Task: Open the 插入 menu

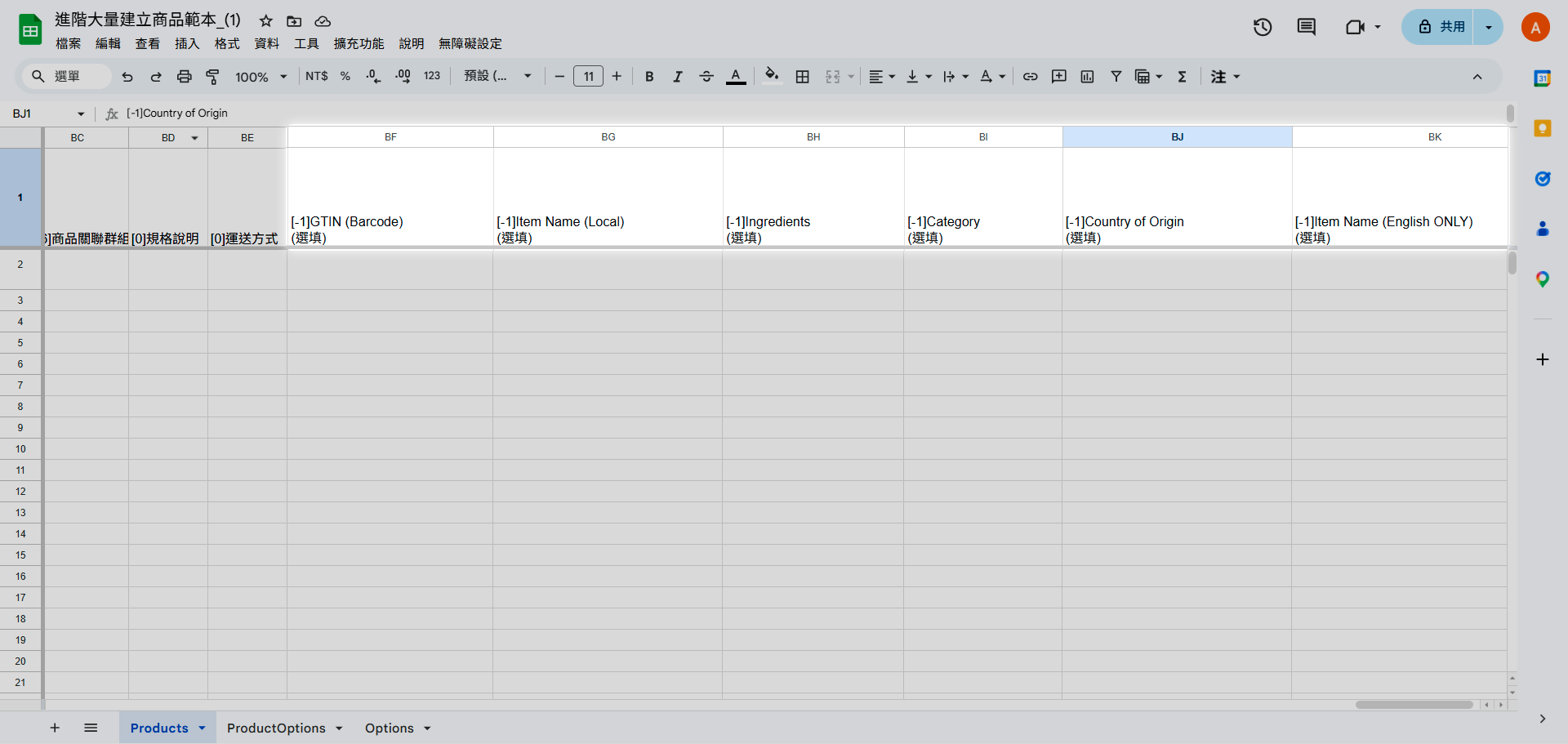Action: point(187,44)
